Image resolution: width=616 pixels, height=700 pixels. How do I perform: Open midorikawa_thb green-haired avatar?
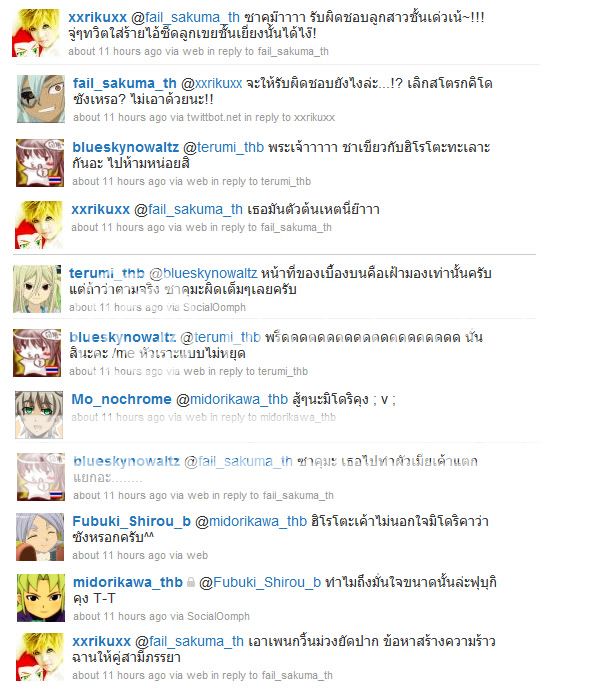[x=41, y=598]
